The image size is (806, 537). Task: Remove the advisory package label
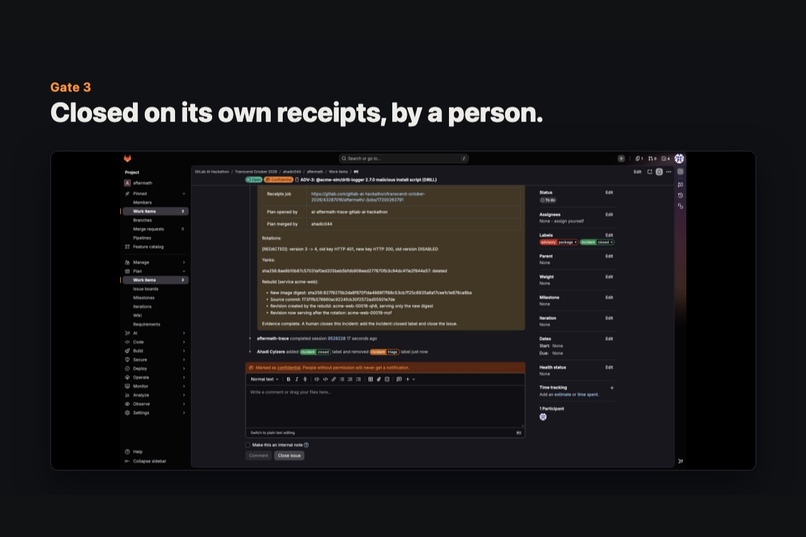575,242
